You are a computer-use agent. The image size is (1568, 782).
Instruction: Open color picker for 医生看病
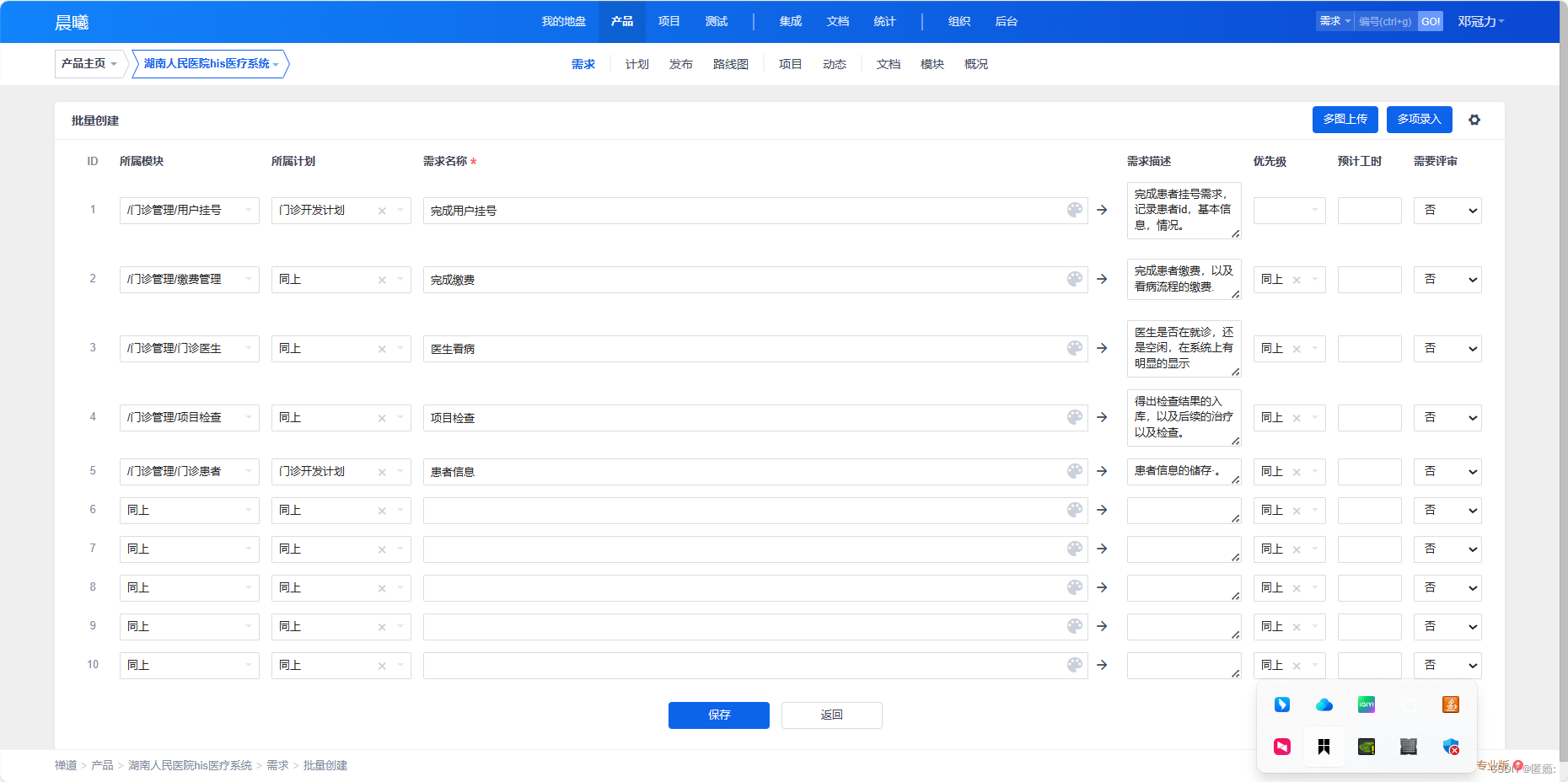click(x=1075, y=348)
